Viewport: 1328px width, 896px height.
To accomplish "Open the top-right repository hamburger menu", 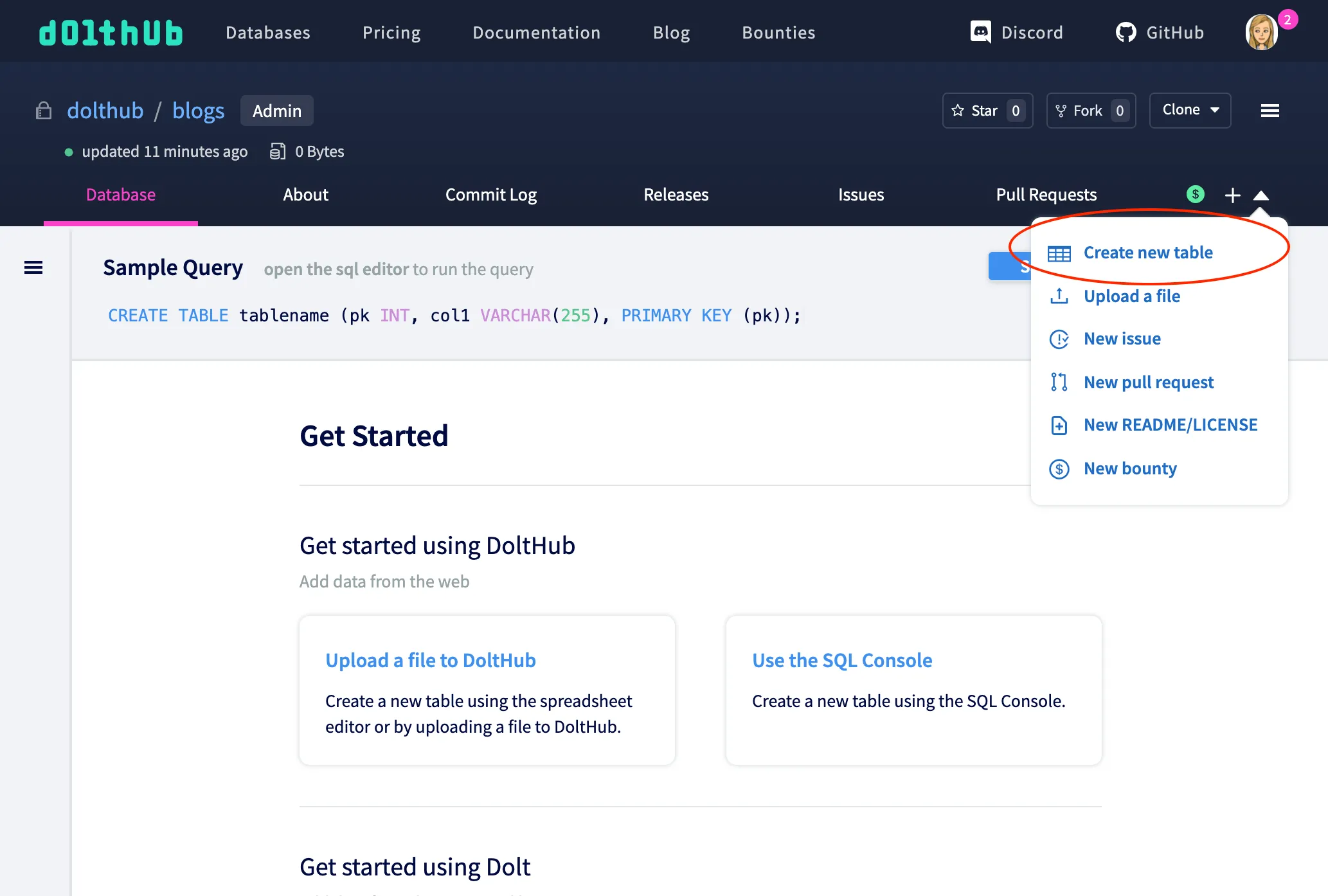I will coord(1270,110).
